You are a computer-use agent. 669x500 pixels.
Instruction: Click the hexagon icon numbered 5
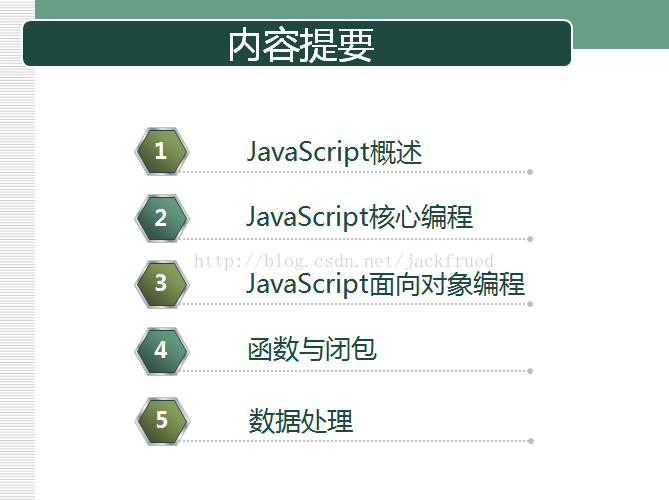tap(162, 421)
